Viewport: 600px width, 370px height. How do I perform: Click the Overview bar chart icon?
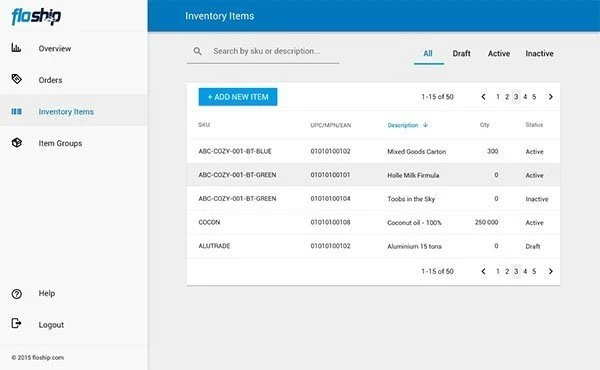[x=16, y=48]
